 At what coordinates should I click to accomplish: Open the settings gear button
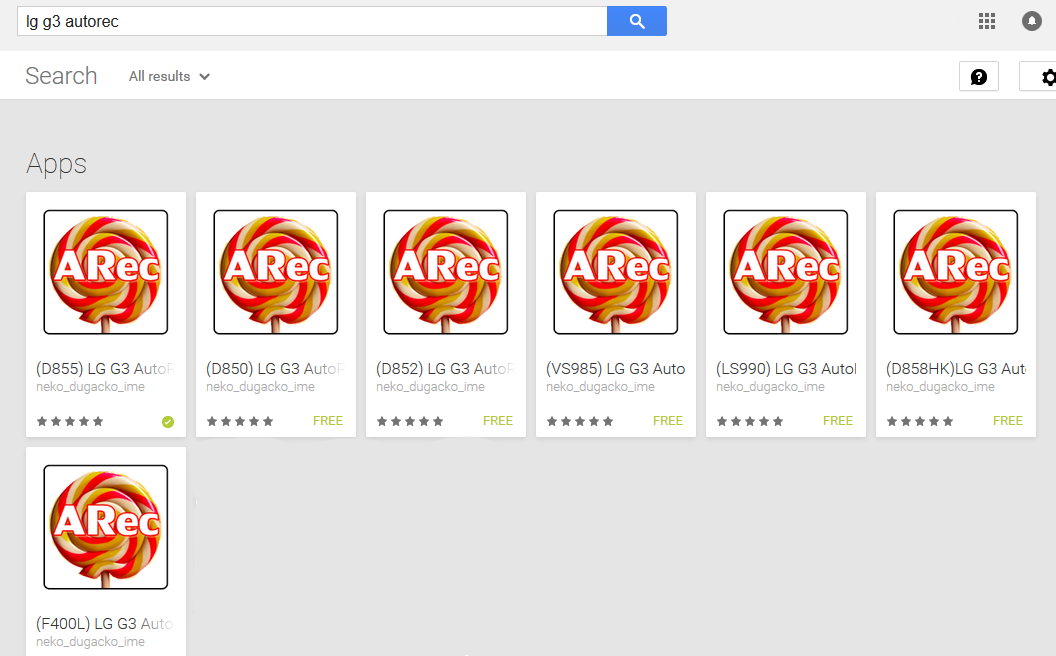click(1040, 76)
